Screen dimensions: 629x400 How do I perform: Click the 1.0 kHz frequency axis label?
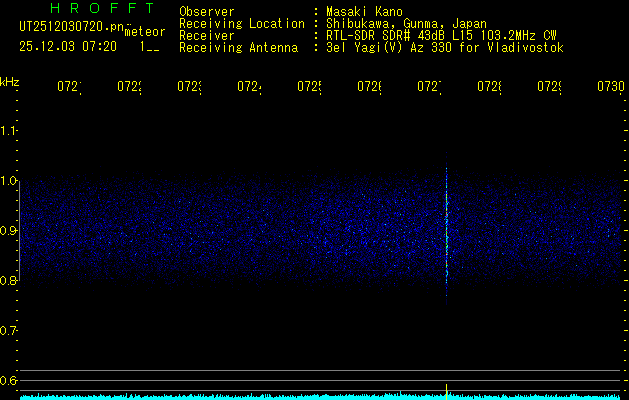point(9,181)
